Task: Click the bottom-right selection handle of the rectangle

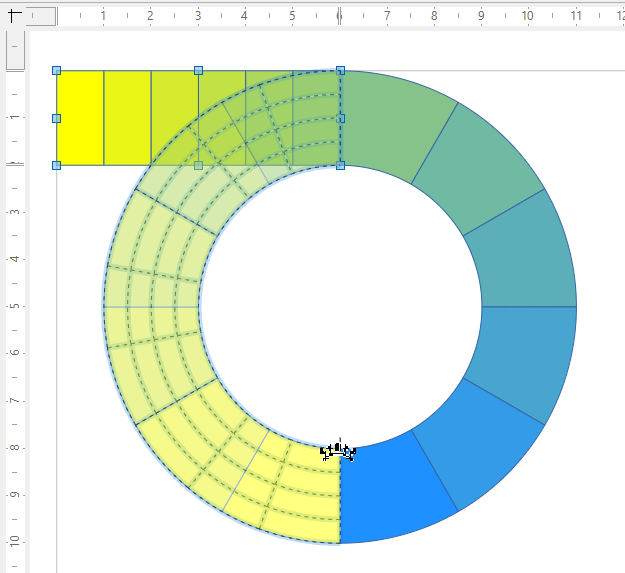Action: click(x=340, y=165)
